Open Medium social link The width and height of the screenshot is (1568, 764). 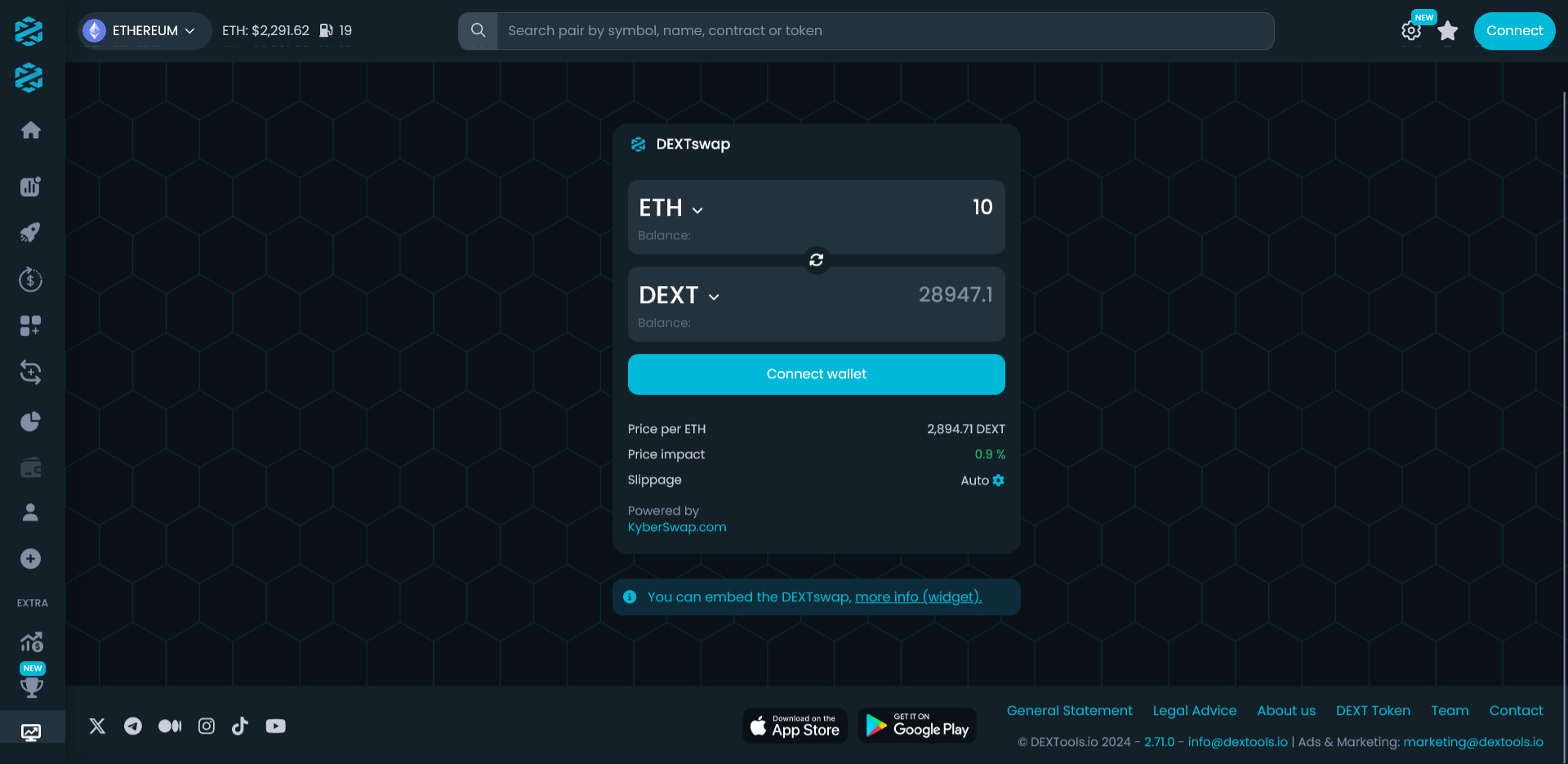click(x=170, y=726)
